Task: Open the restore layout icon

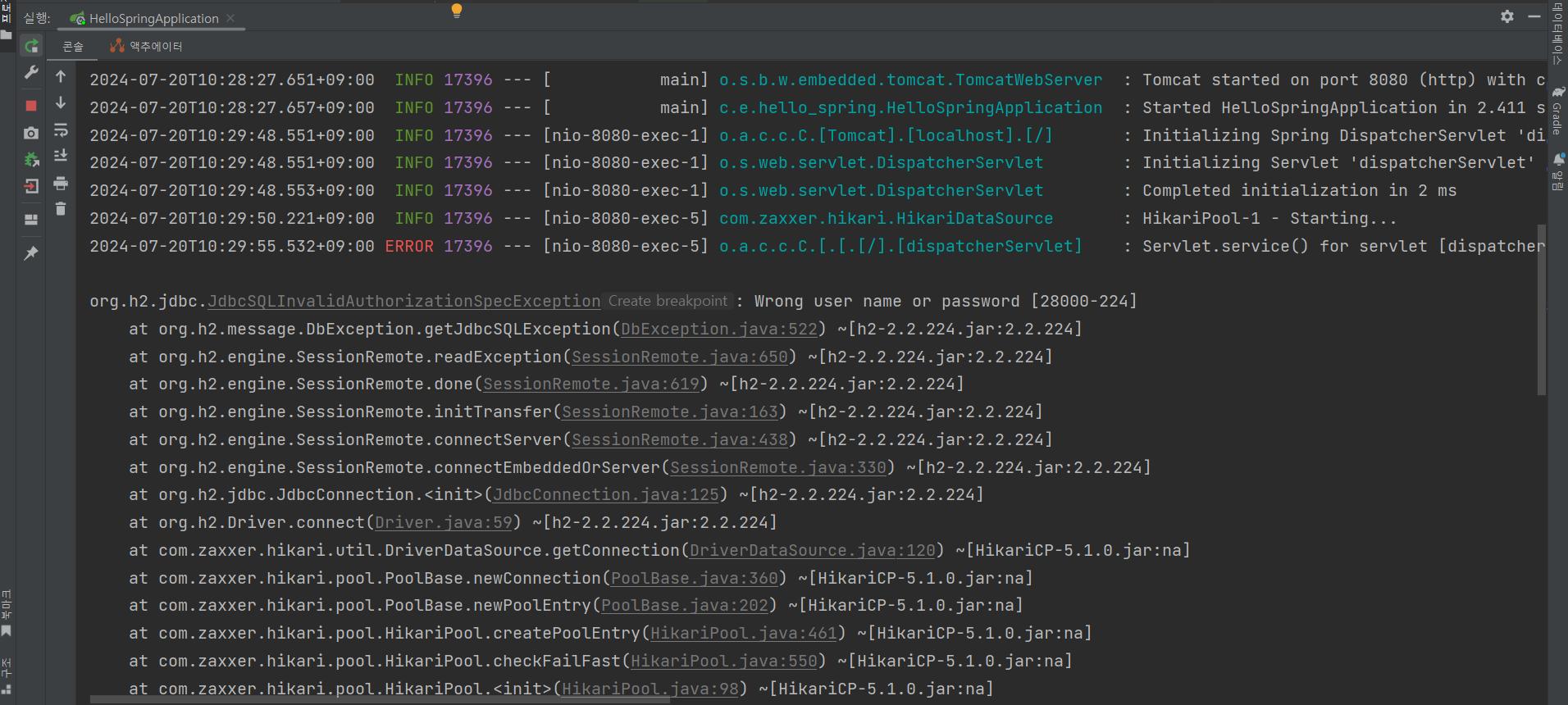Action: (31, 220)
